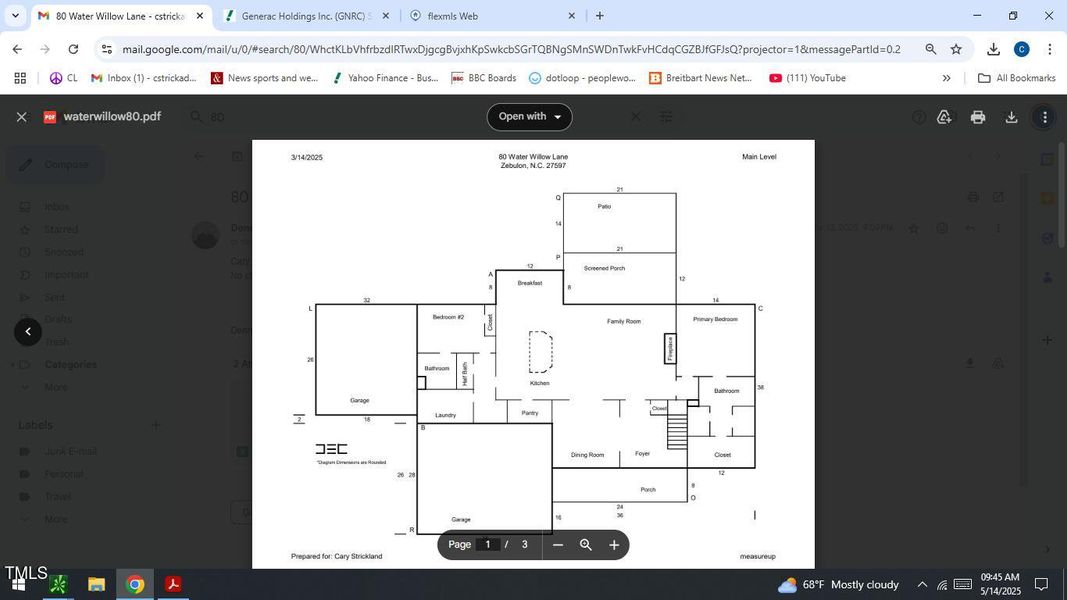The height and width of the screenshot is (600, 1067).
Task: Zoom in on the floor plan
Action: [x=614, y=545]
